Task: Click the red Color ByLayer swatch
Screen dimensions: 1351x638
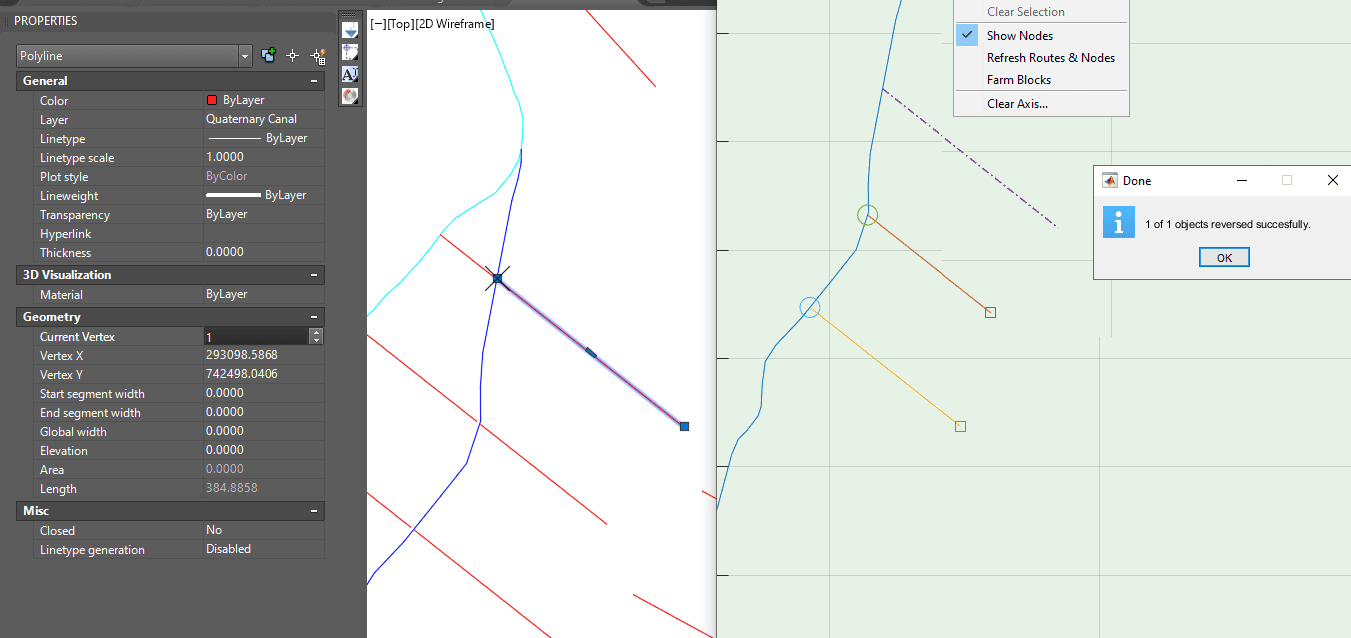Action: click(212, 100)
